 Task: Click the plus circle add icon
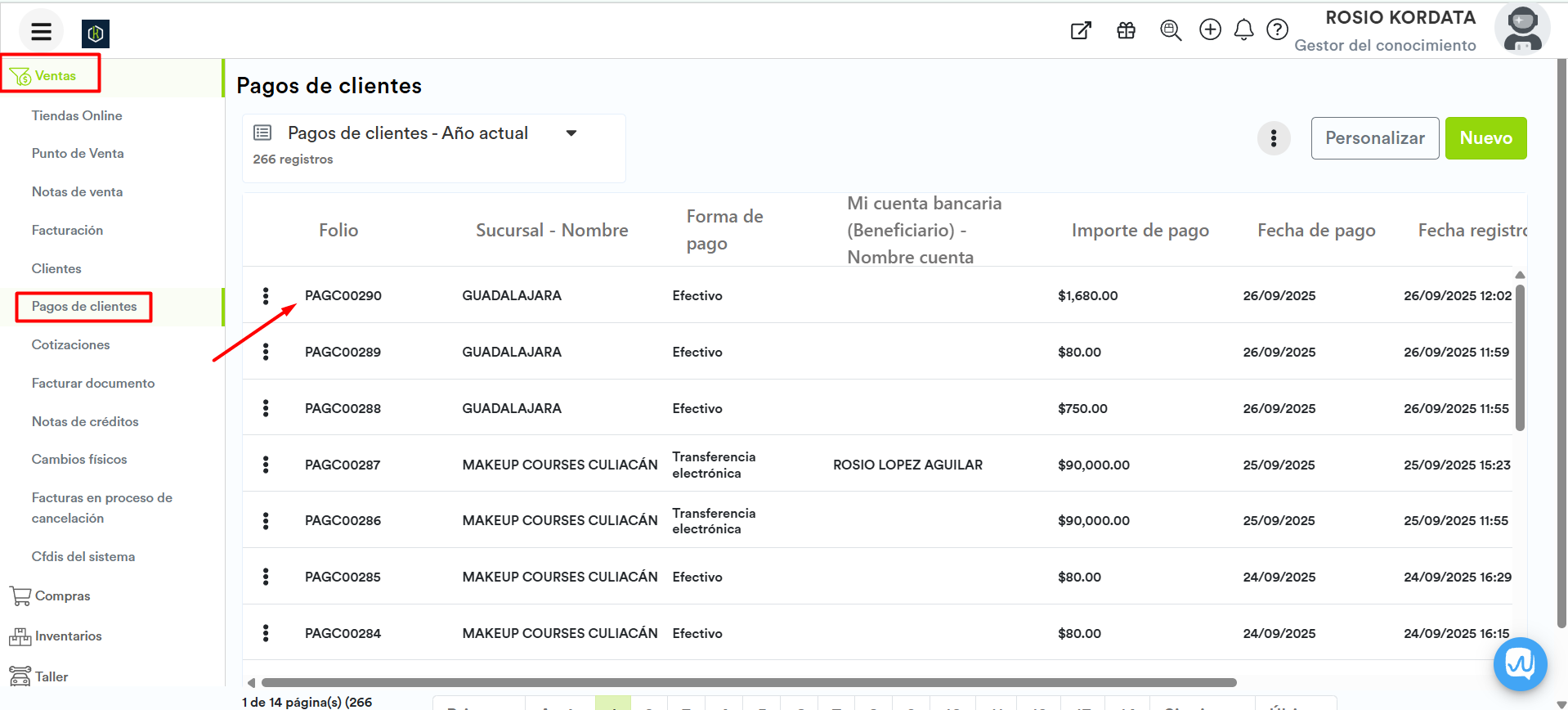pyautogui.click(x=1210, y=30)
